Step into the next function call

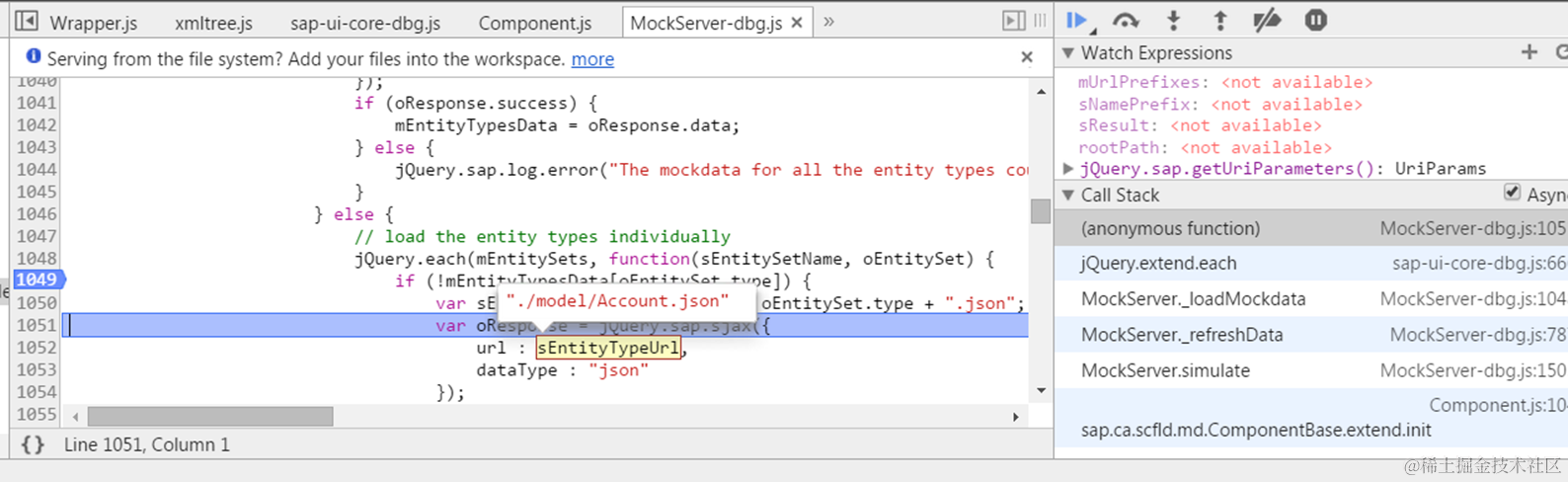pyautogui.click(x=1173, y=20)
